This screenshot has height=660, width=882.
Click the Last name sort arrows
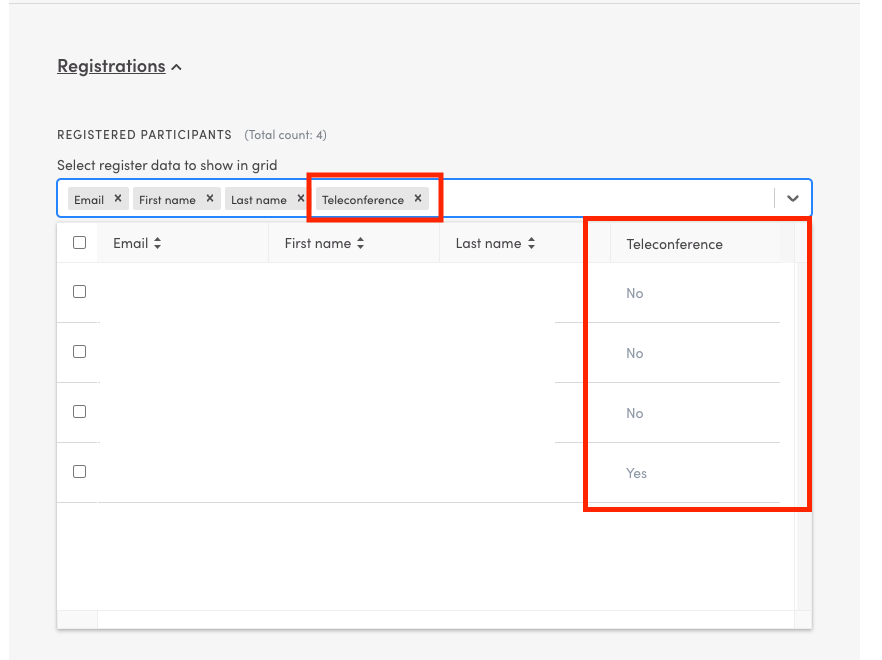pyautogui.click(x=531, y=243)
